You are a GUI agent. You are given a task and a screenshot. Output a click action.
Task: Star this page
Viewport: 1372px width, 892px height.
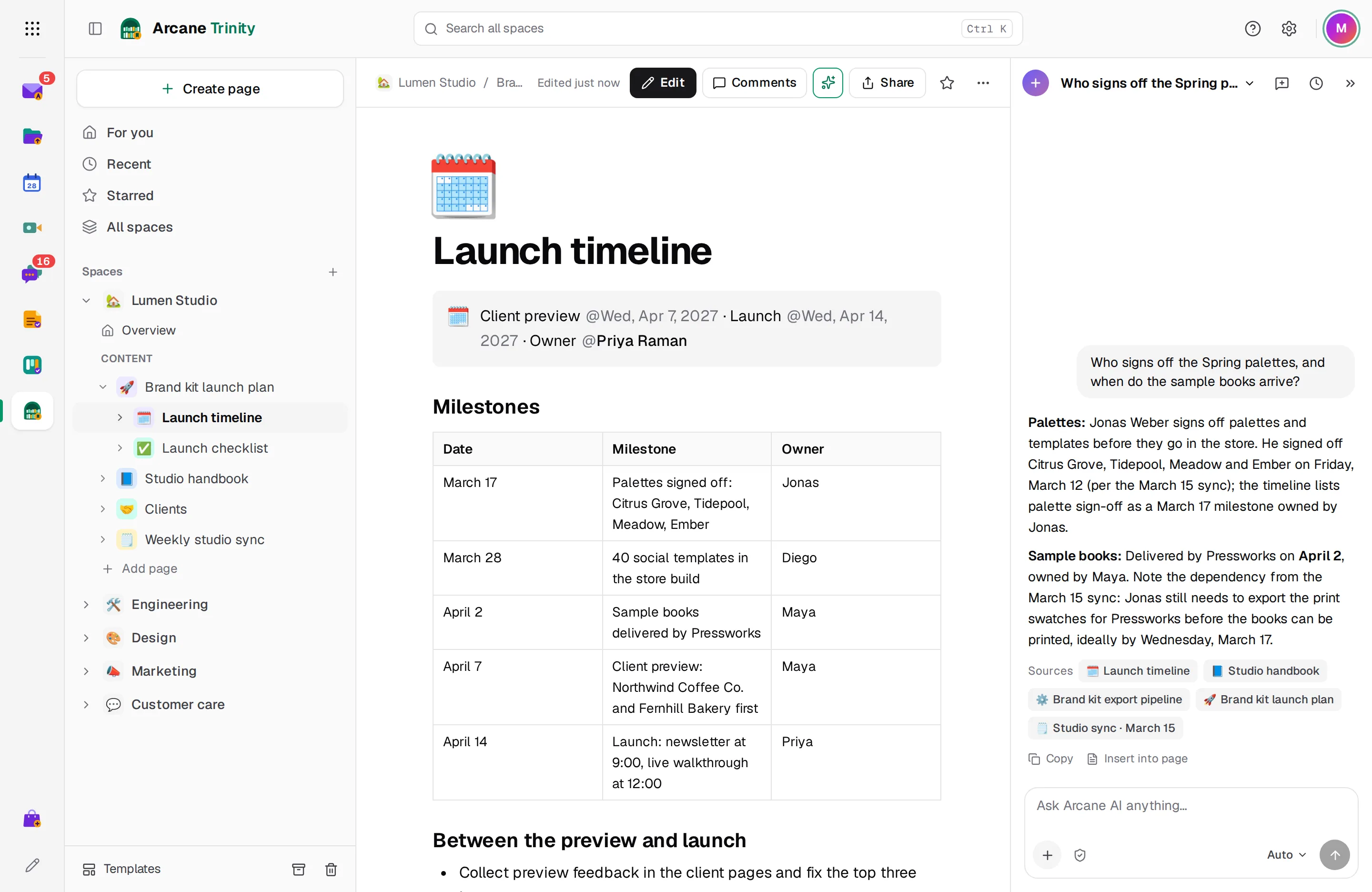947,82
